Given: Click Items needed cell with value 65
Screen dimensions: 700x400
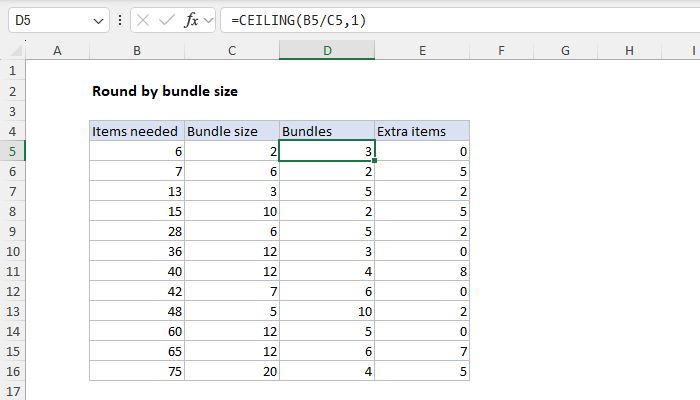Looking at the screenshot, I should point(137,351).
